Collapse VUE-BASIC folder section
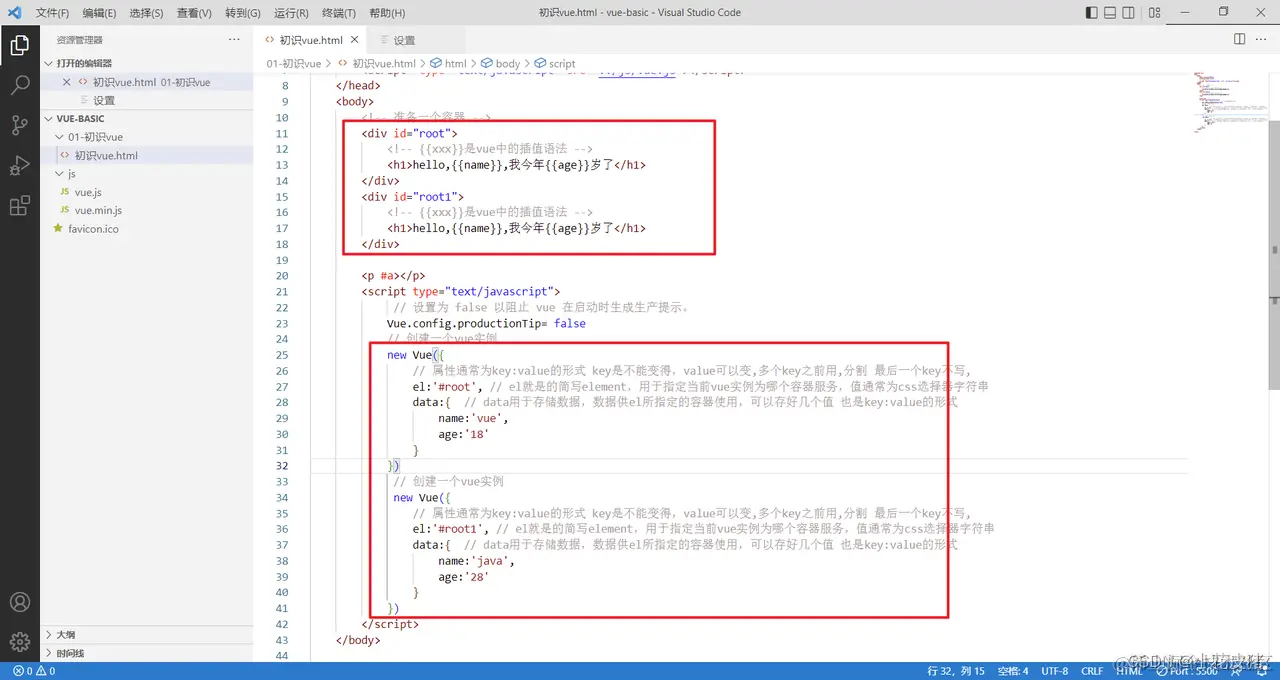 point(146,118)
